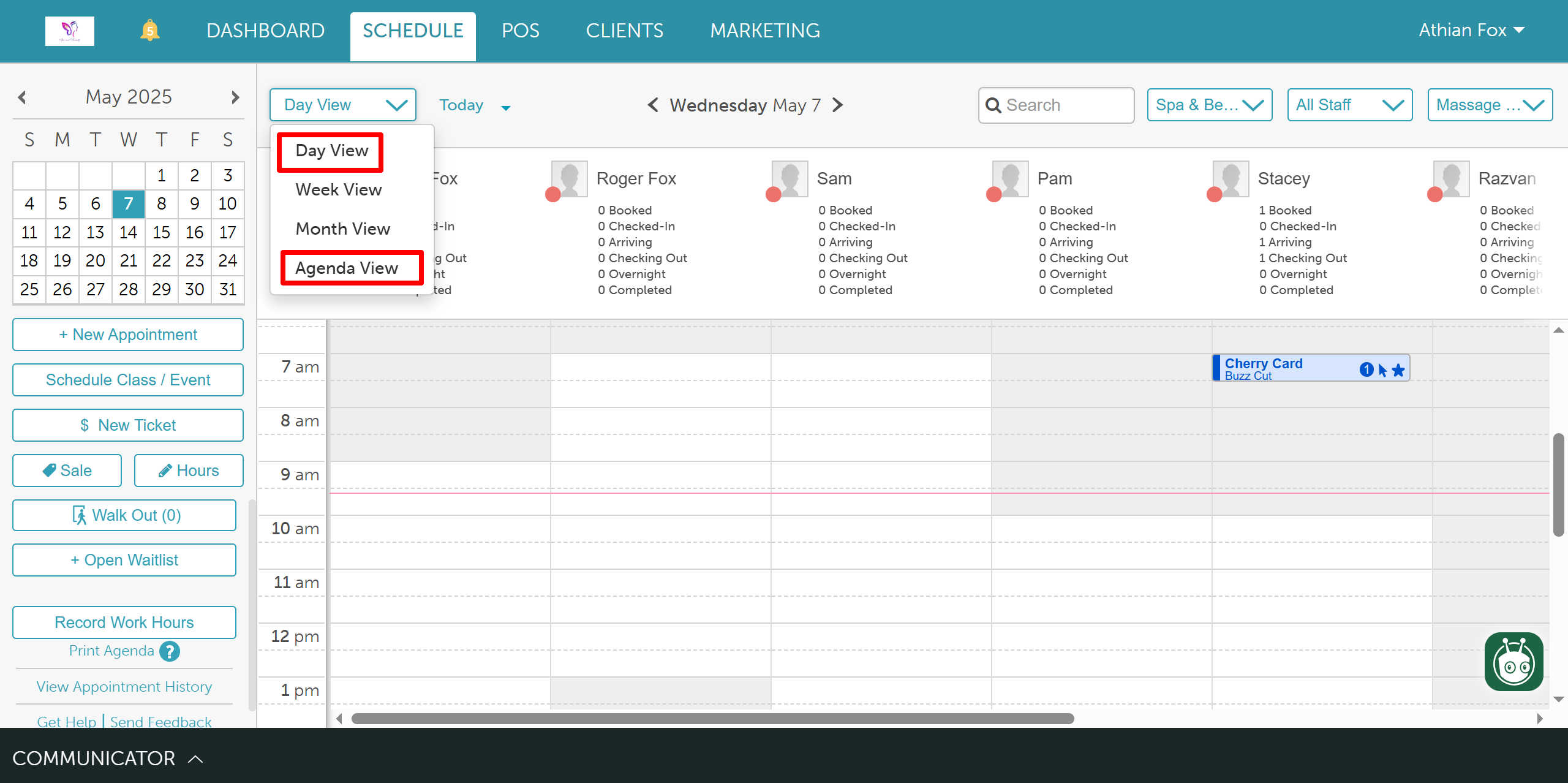The width and height of the screenshot is (1568, 783).
Task: Click the star icon on the Cherry Card appointment
Action: click(1398, 370)
